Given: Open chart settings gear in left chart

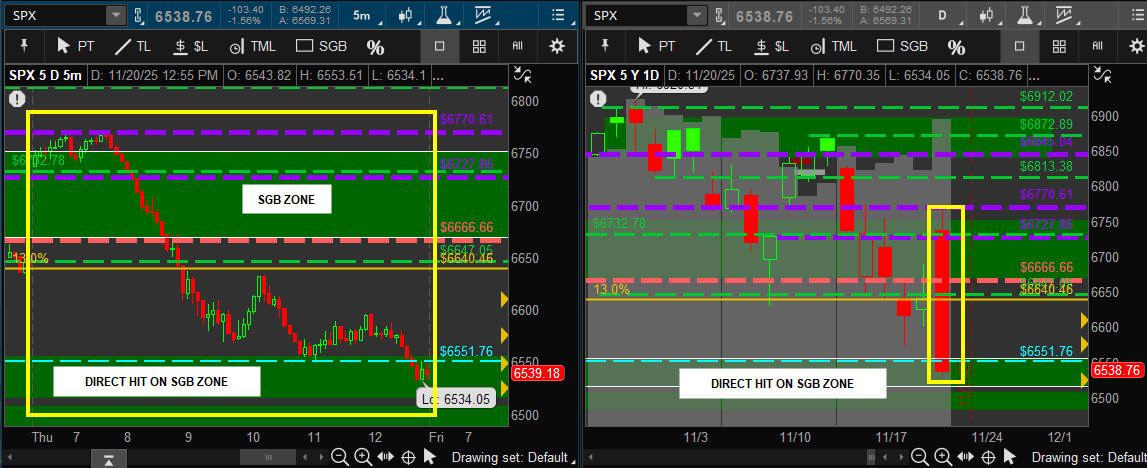Looking at the screenshot, I should coord(557,47).
